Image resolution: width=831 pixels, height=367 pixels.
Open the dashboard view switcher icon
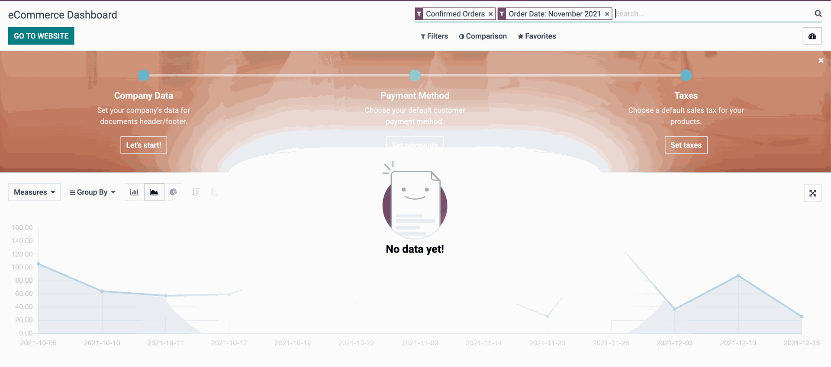812,36
